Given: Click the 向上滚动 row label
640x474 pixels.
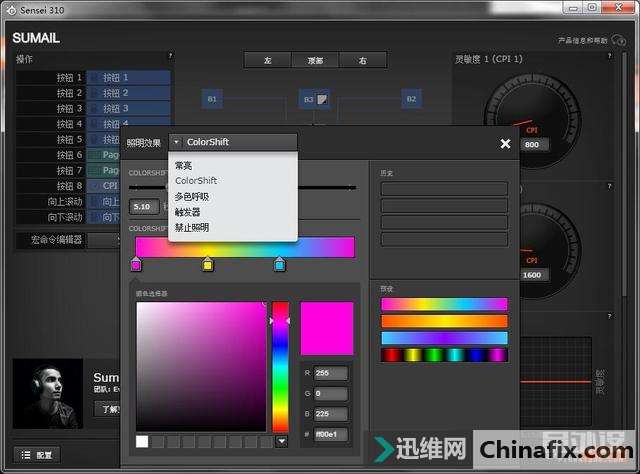Looking at the screenshot, I should [65, 202].
